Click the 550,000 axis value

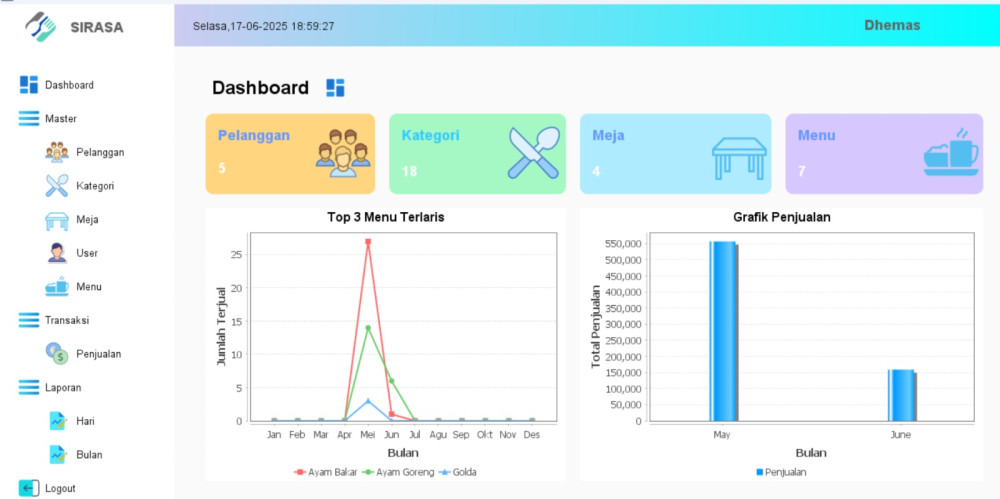(623, 244)
